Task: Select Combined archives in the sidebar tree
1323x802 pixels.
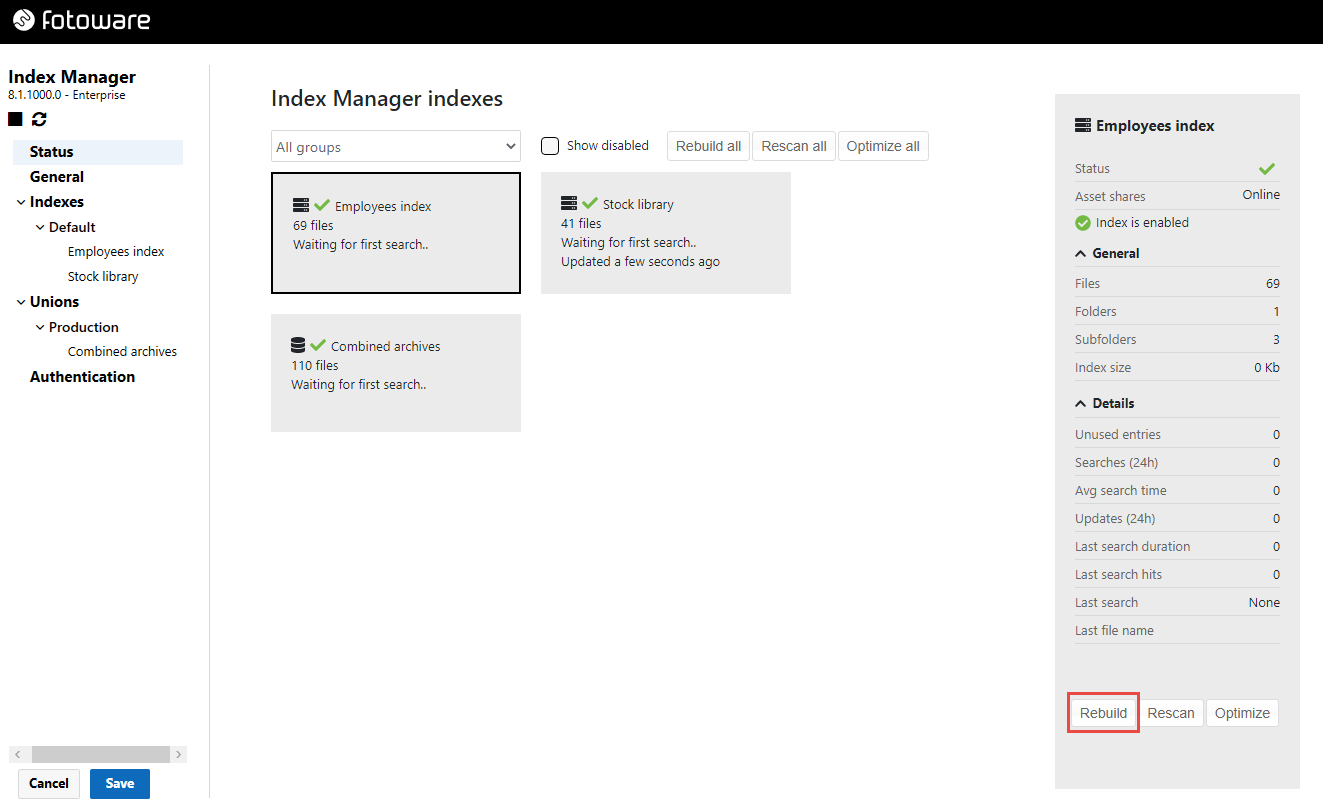Action: [x=122, y=352]
